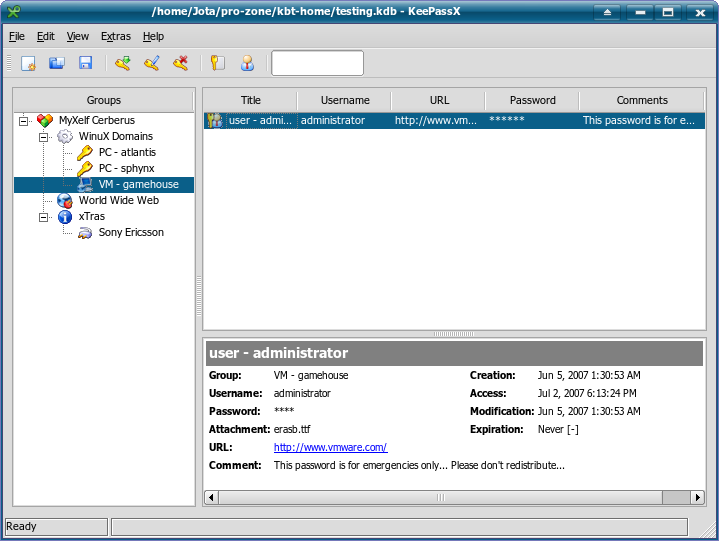Open the File menu
The width and height of the screenshot is (719, 541).
(17, 36)
